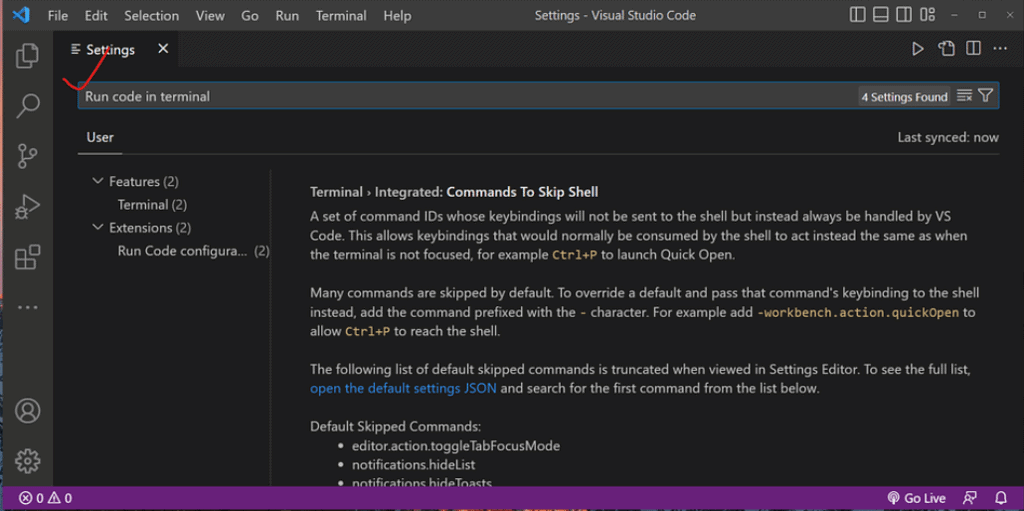Image resolution: width=1024 pixels, height=511 pixels.
Task: Open the Search view in activity bar
Action: (x=27, y=105)
